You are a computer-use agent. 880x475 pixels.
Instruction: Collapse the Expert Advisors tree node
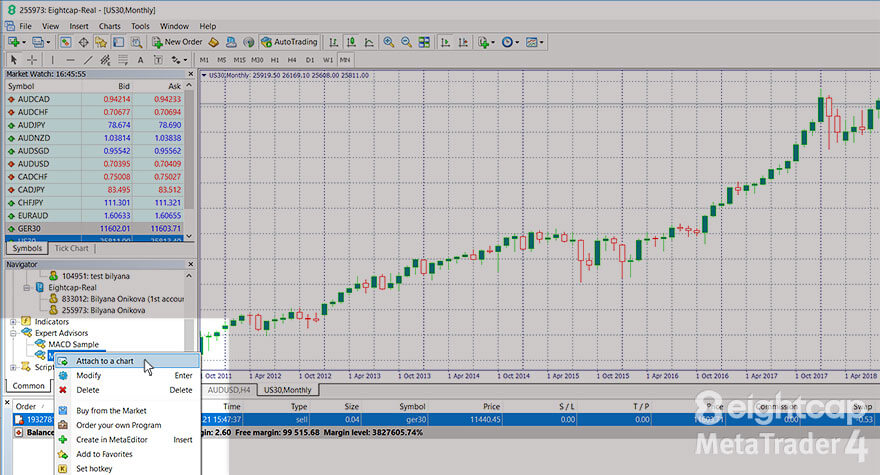pos(13,333)
